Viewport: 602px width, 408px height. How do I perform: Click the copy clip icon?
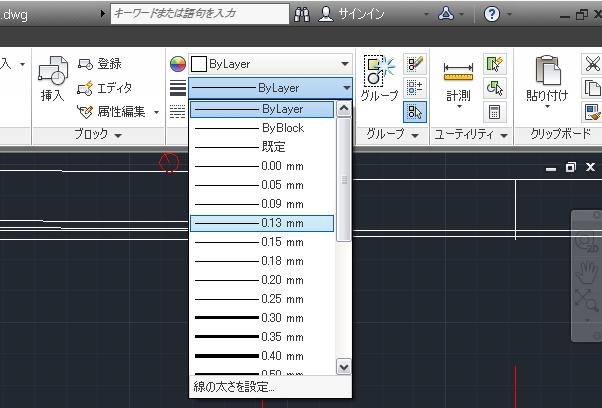tap(593, 88)
